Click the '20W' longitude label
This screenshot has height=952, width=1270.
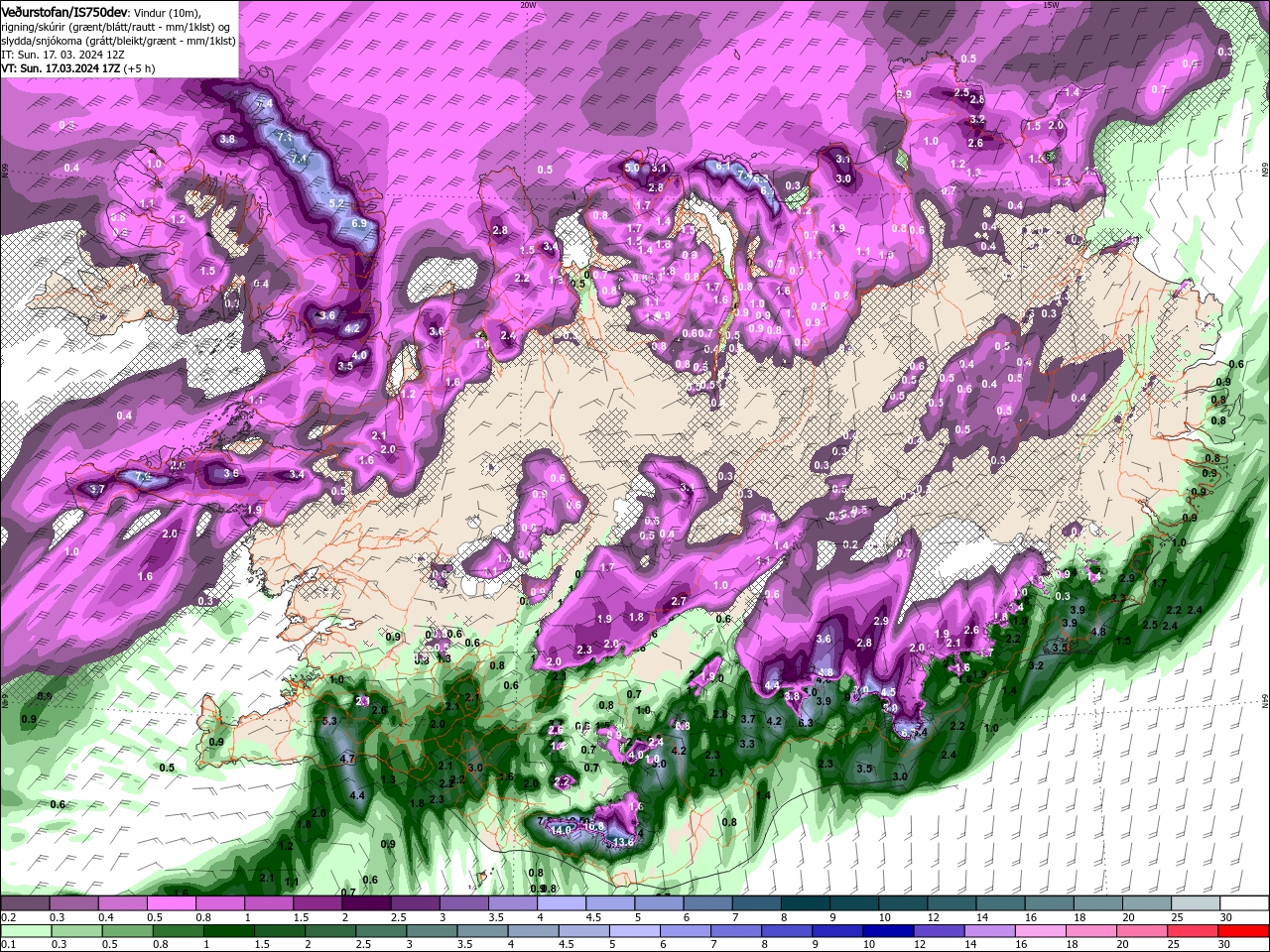point(528,5)
